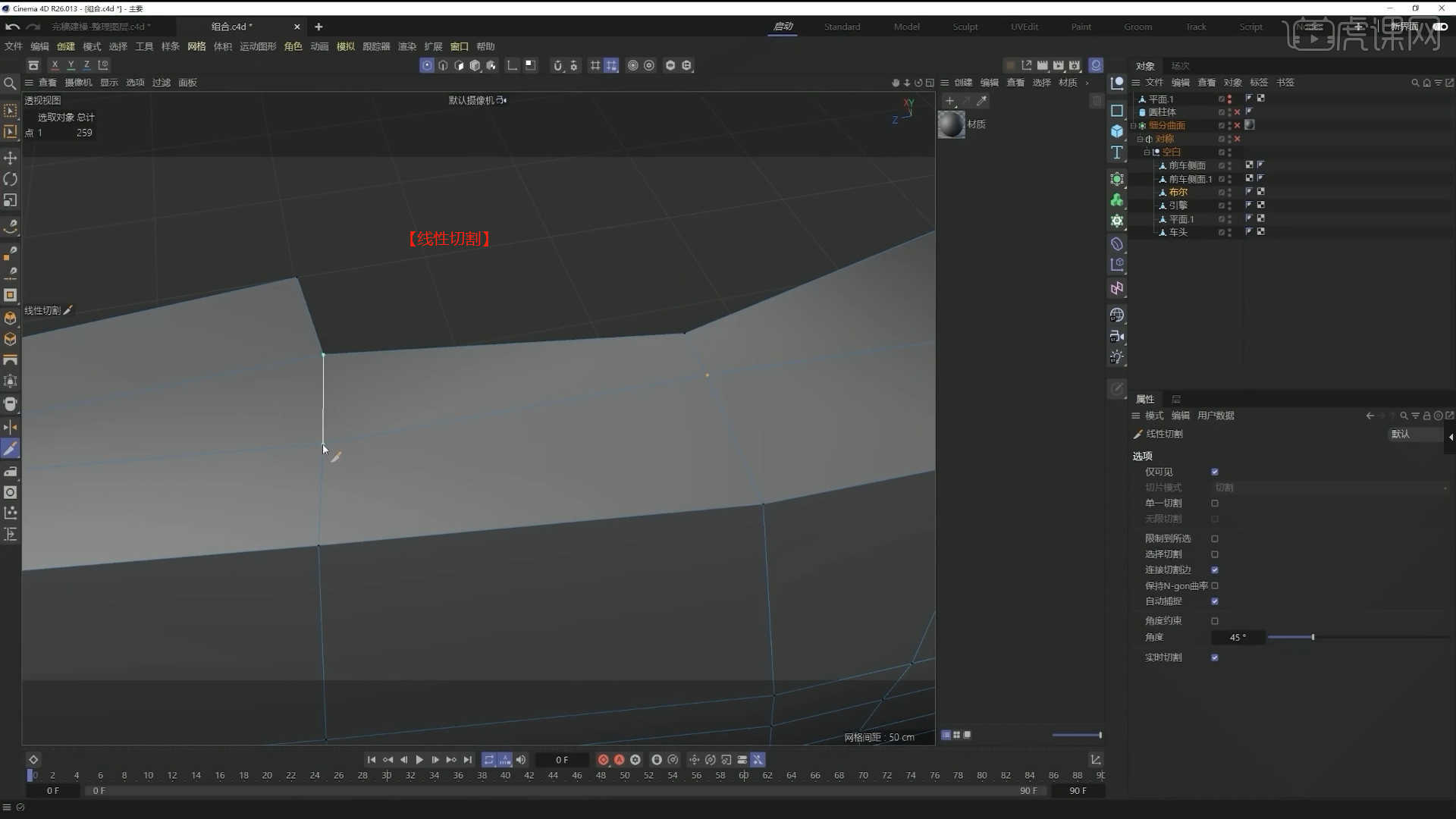The image size is (1456, 819).
Task: Open Object Manager 标签 menu
Action: click(1259, 83)
